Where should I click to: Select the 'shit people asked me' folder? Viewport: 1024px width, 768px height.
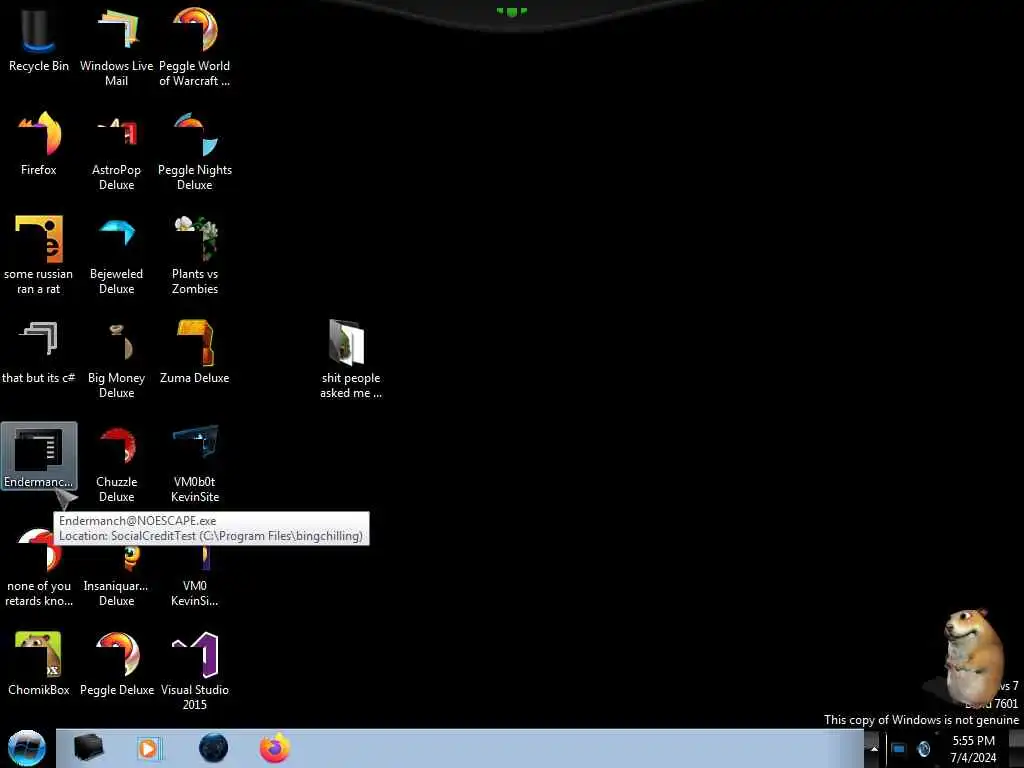pyautogui.click(x=351, y=359)
